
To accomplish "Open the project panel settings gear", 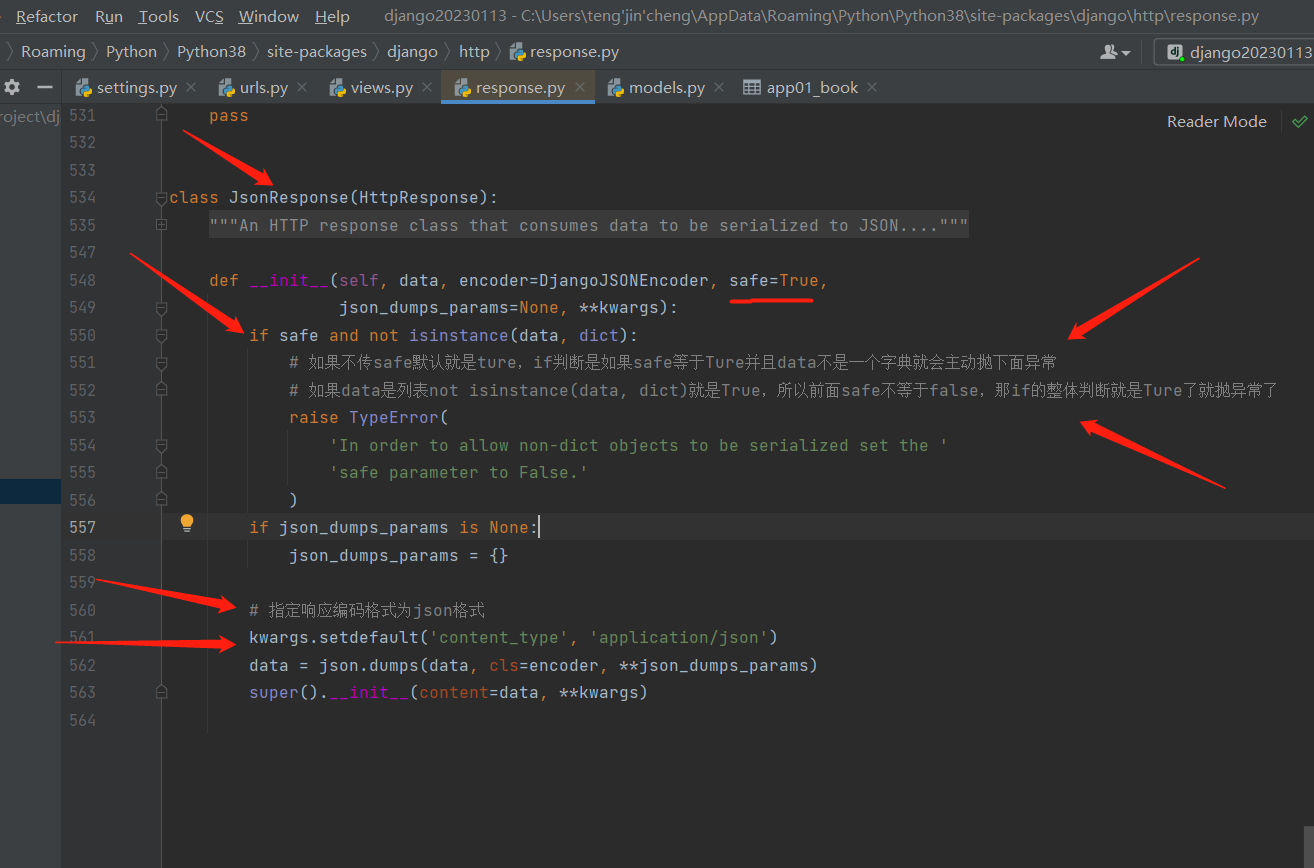I will [x=12, y=87].
